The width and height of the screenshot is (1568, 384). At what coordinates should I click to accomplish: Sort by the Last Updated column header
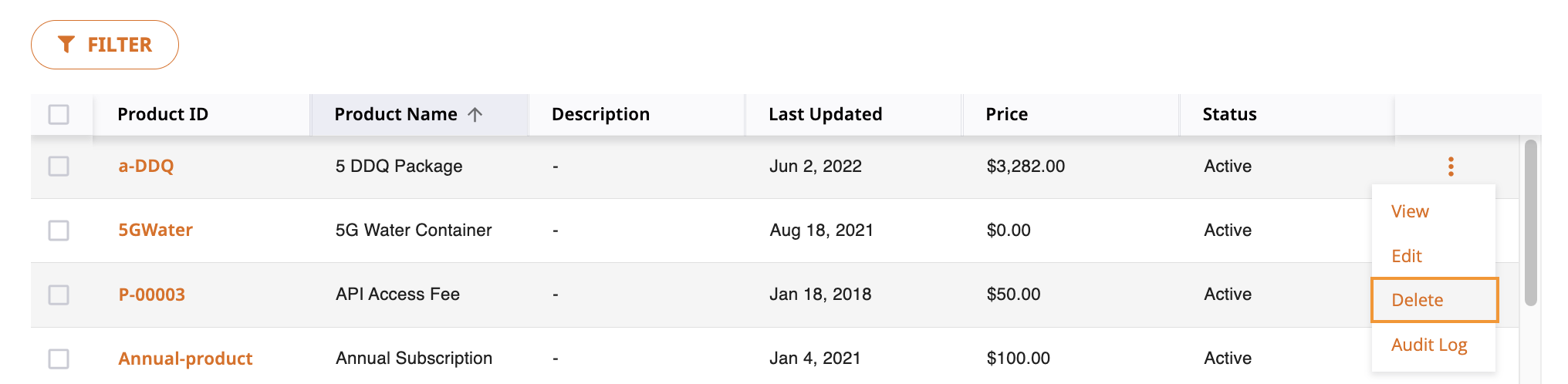[826, 114]
